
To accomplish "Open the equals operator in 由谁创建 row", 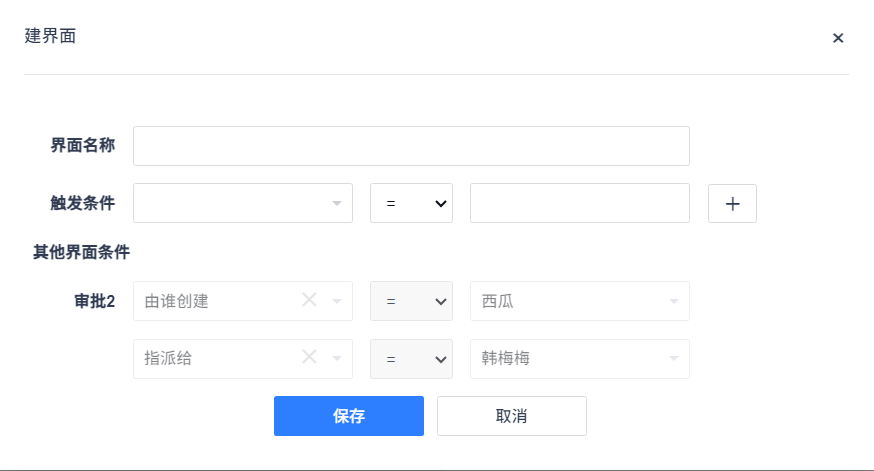I will coord(411,301).
